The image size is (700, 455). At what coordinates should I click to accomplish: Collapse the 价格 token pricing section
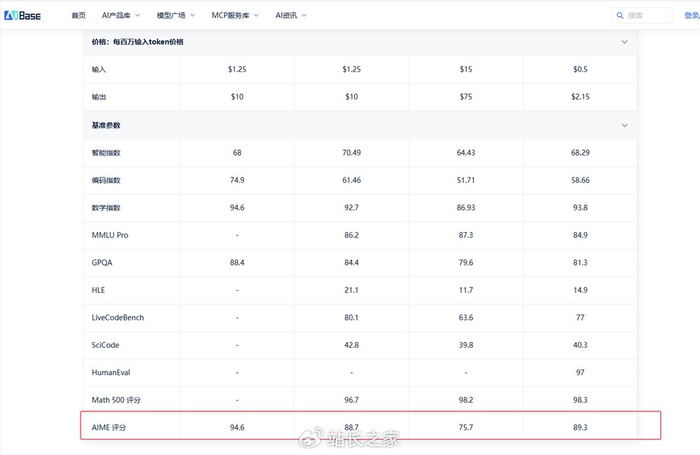tap(625, 42)
